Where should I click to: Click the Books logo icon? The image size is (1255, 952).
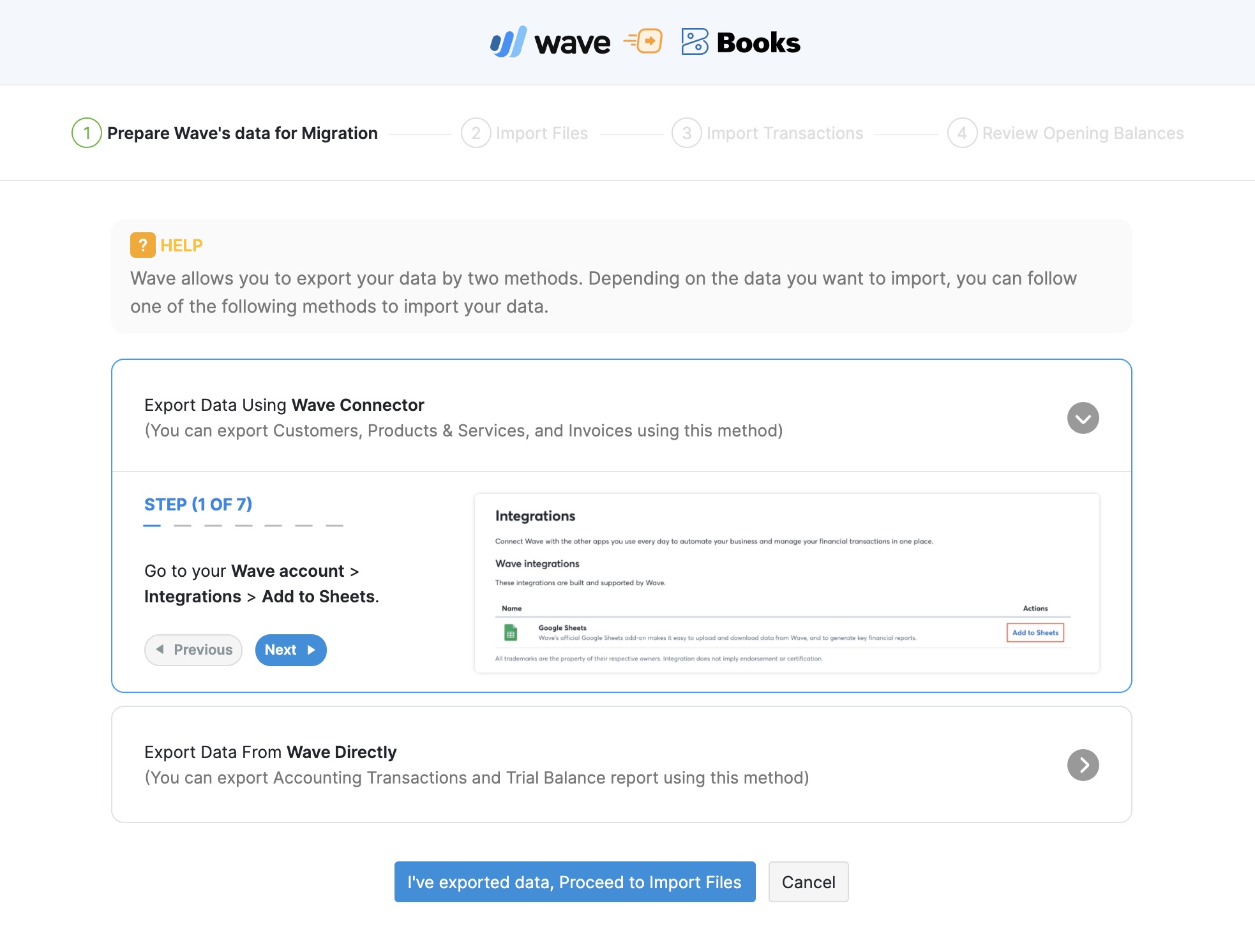tap(695, 42)
